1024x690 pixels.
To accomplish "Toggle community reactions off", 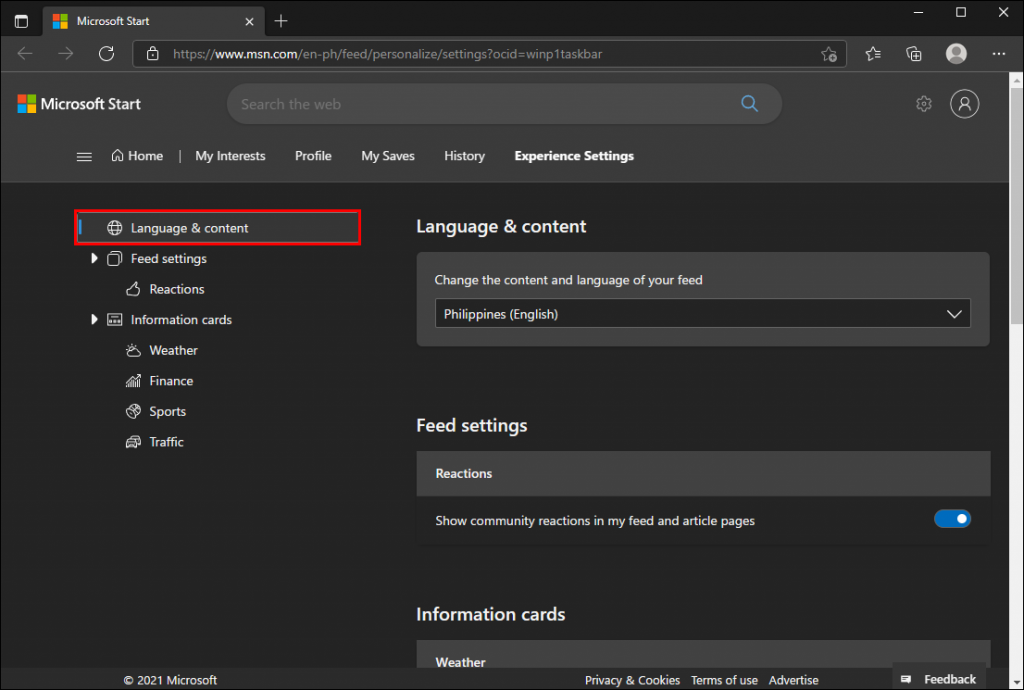I will [952, 519].
